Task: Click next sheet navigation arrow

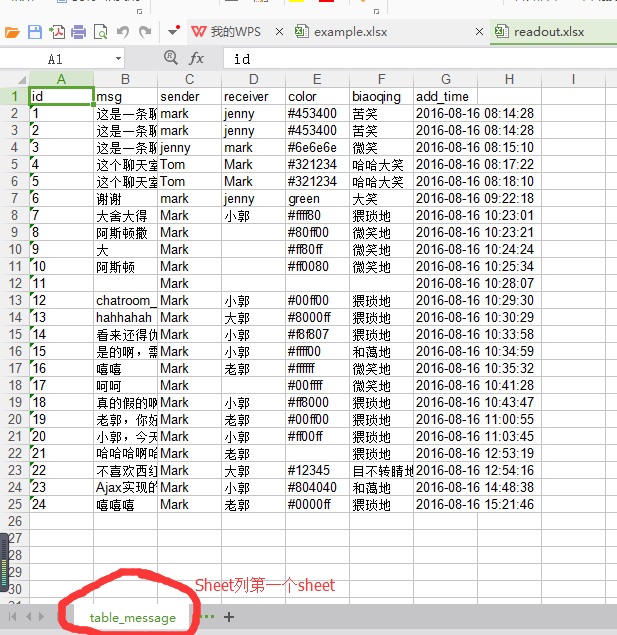Action: click(41, 617)
